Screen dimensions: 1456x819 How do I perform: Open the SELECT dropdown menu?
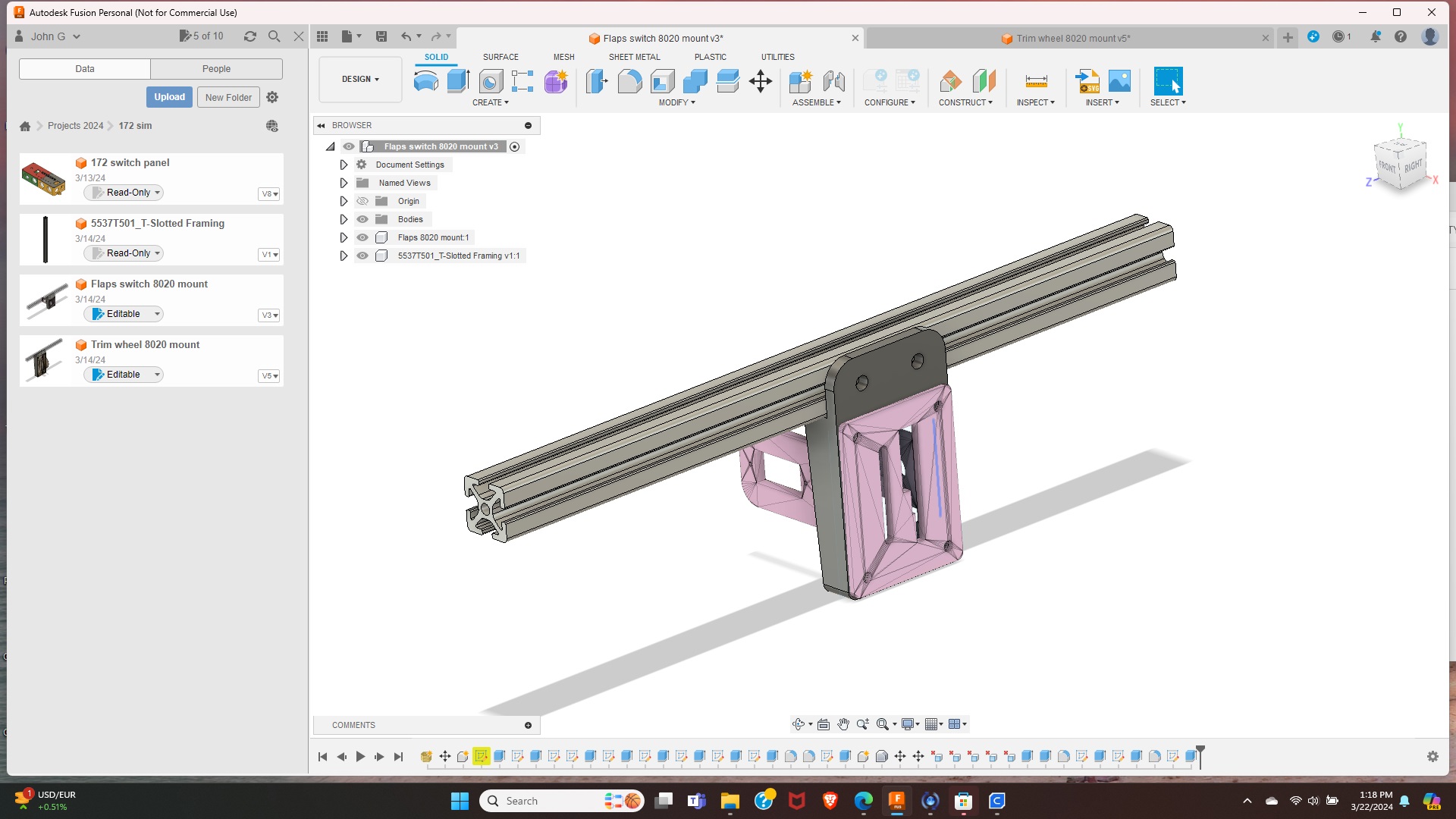tap(1168, 102)
